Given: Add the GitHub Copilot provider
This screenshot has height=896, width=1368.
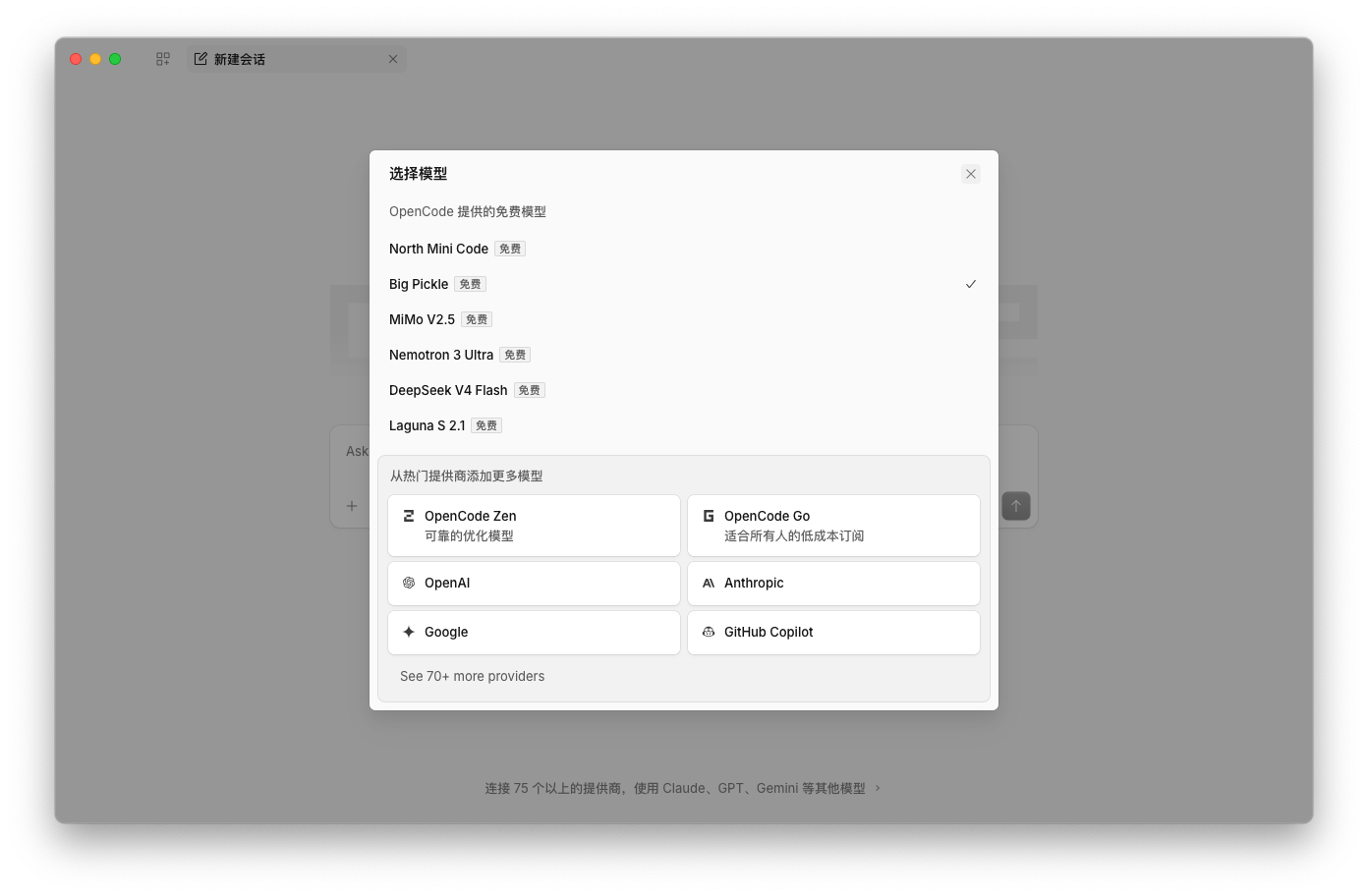Looking at the screenshot, I should (833, 633).
